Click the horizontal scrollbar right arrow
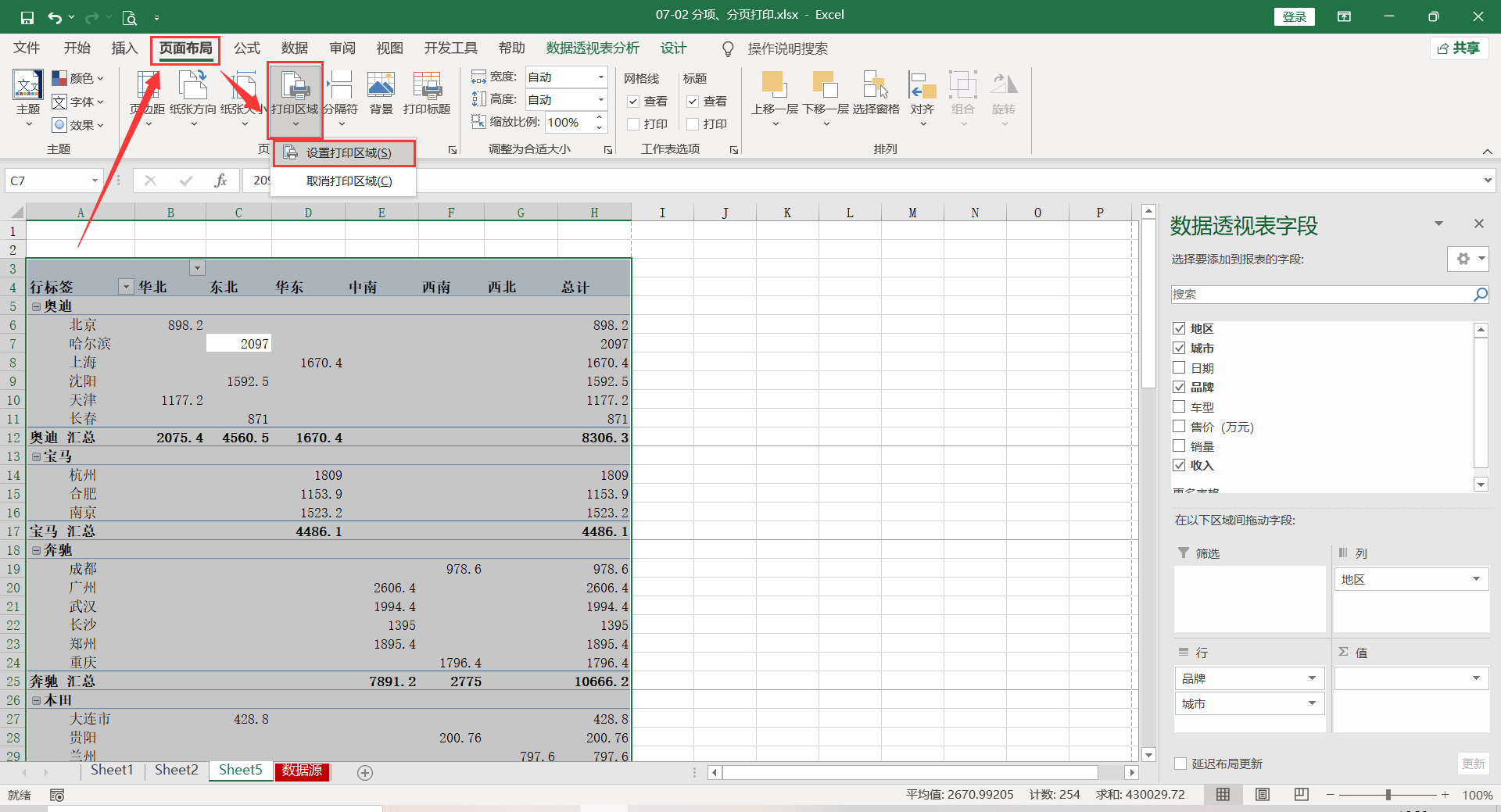Image resolution: width=1501 pixels, height=812 pixels. click(1131, 772)
